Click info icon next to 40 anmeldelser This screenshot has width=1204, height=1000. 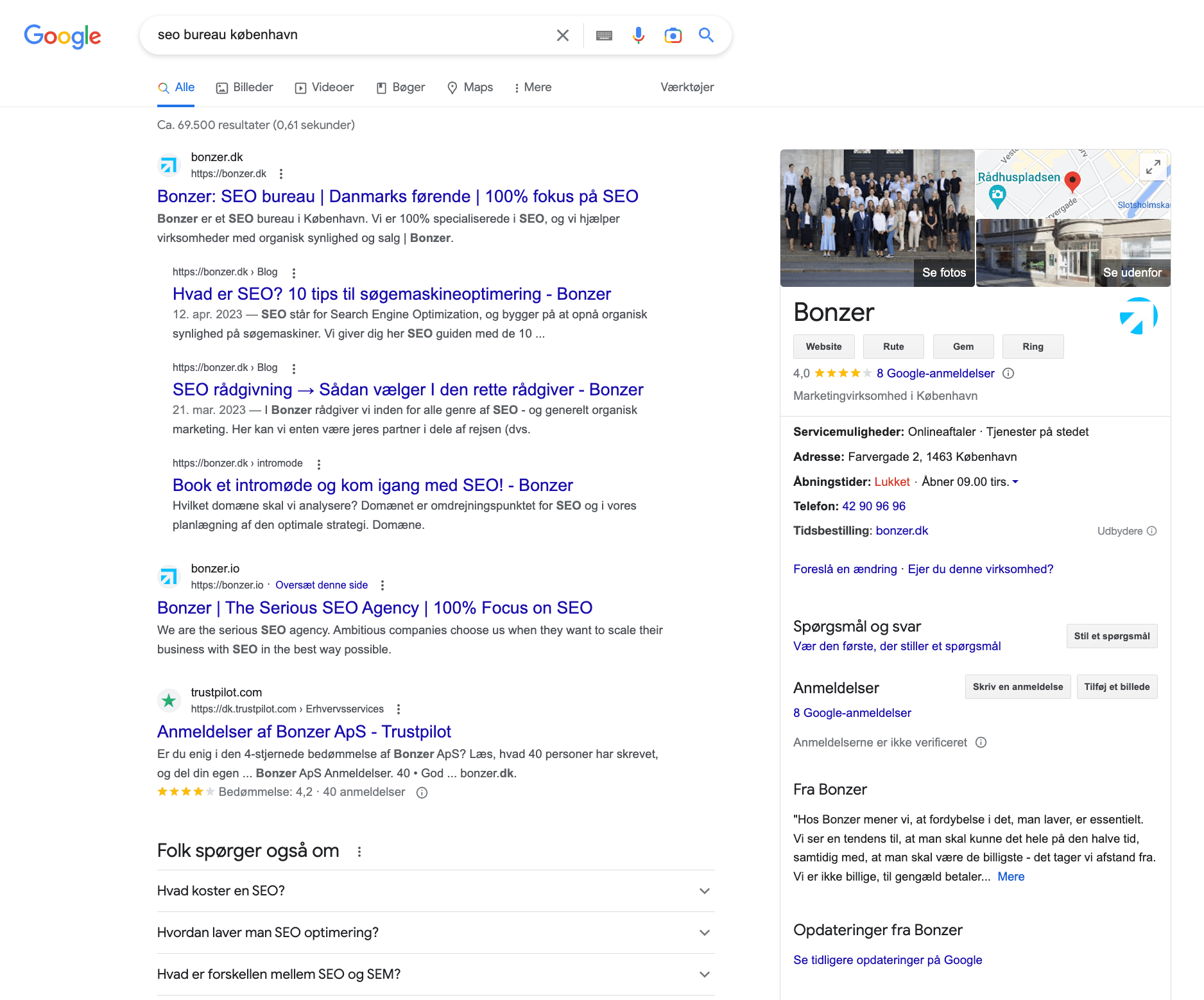coord(422,793)
